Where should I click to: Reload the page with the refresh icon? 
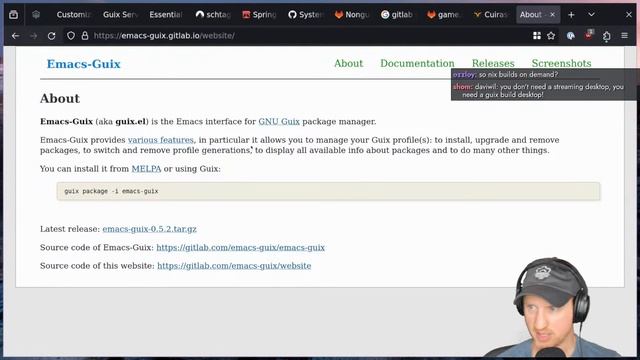coord(51,36)
